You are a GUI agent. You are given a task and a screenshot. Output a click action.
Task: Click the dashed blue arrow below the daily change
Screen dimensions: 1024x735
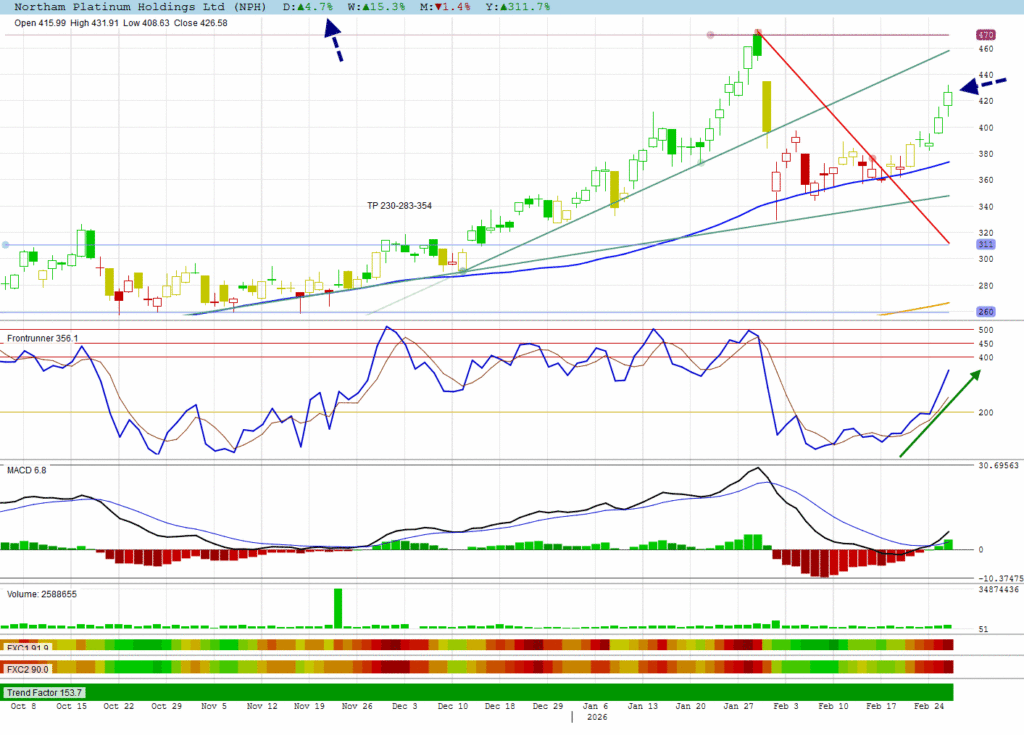(x=334, y=42)
